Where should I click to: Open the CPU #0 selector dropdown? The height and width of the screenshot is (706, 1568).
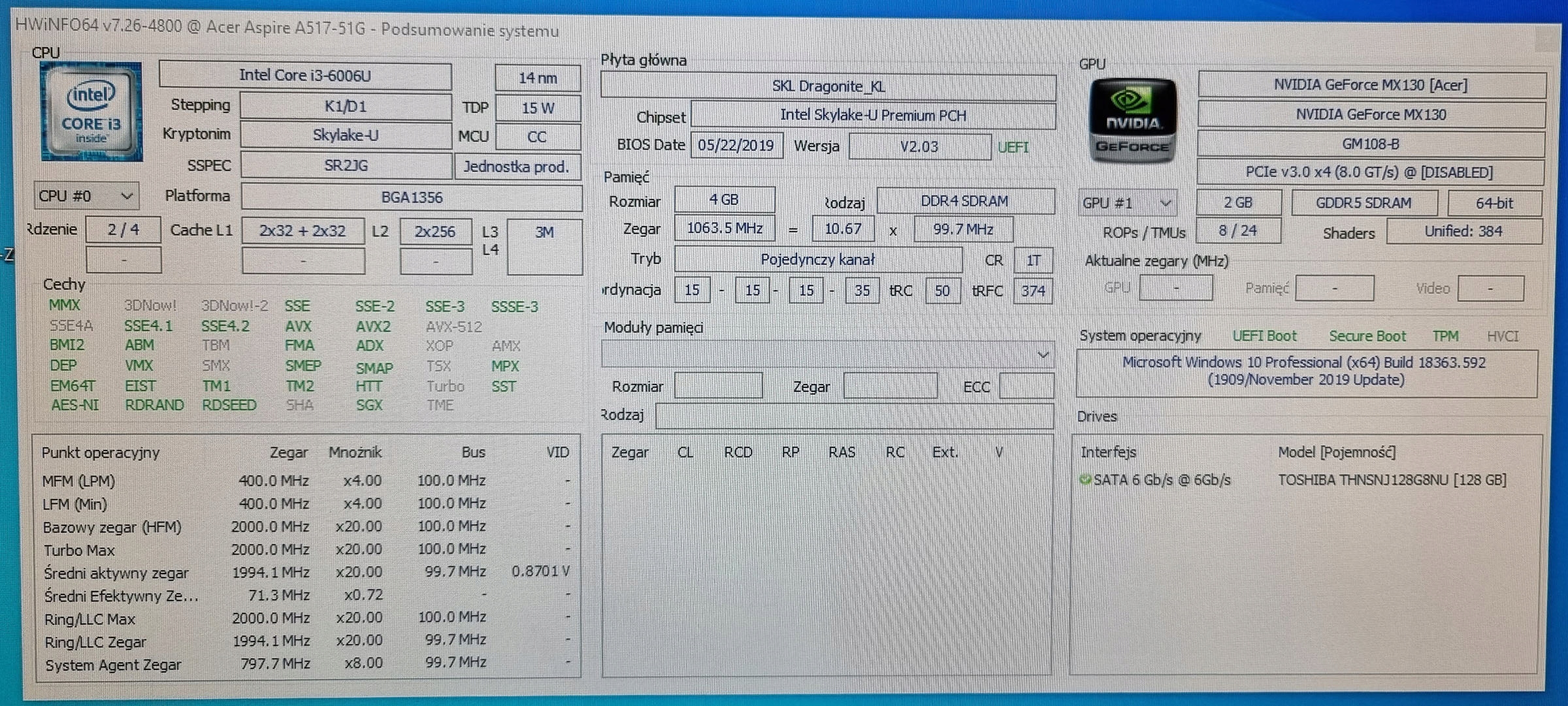86,196
